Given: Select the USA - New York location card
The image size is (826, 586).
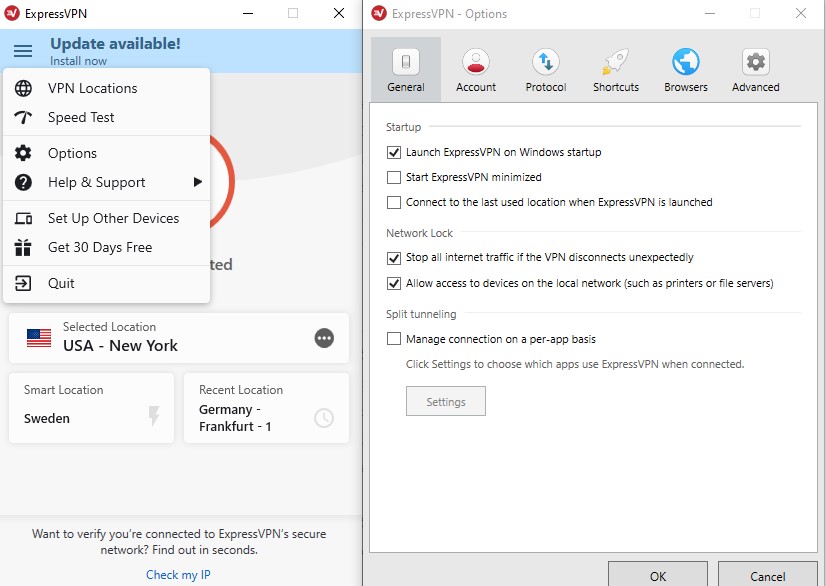Looking at the screenshot, I should click(179, 338).
